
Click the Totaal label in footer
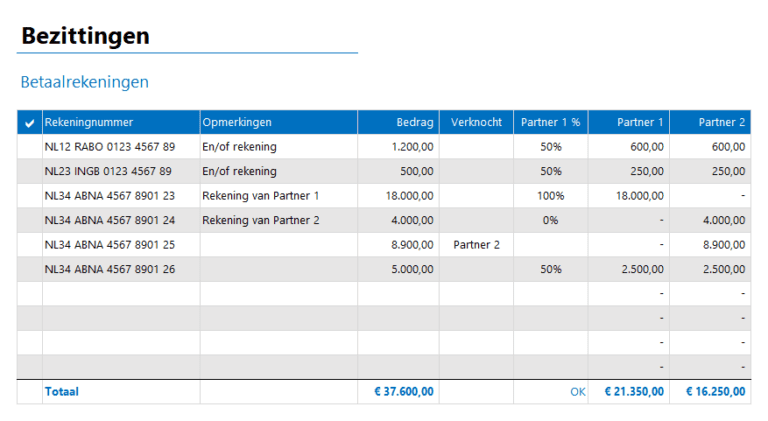pos(61,392)
